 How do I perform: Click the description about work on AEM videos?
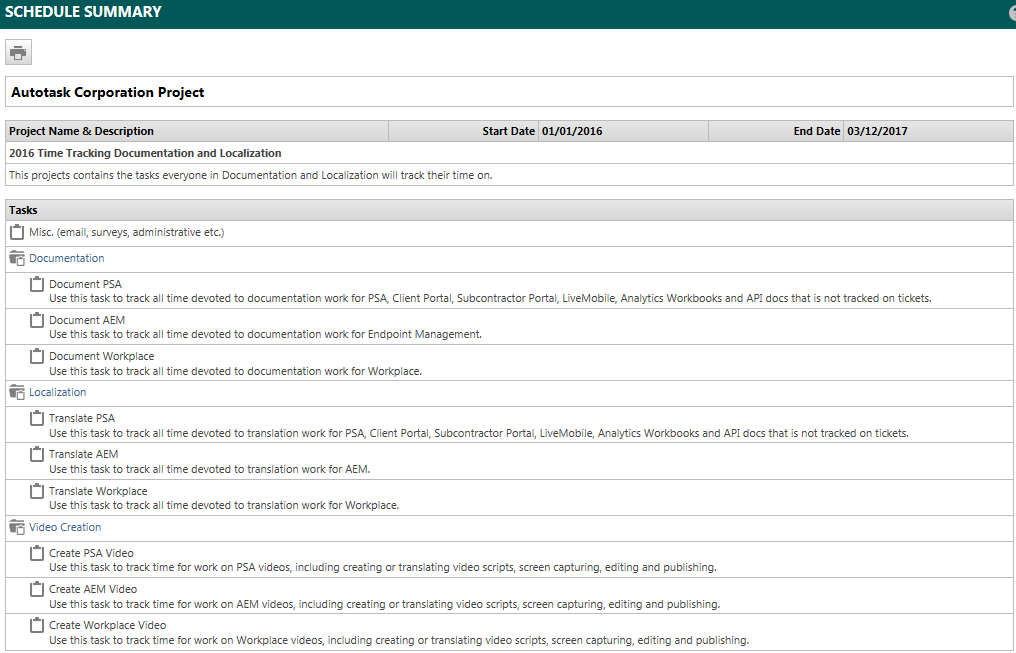coord(385,604)
